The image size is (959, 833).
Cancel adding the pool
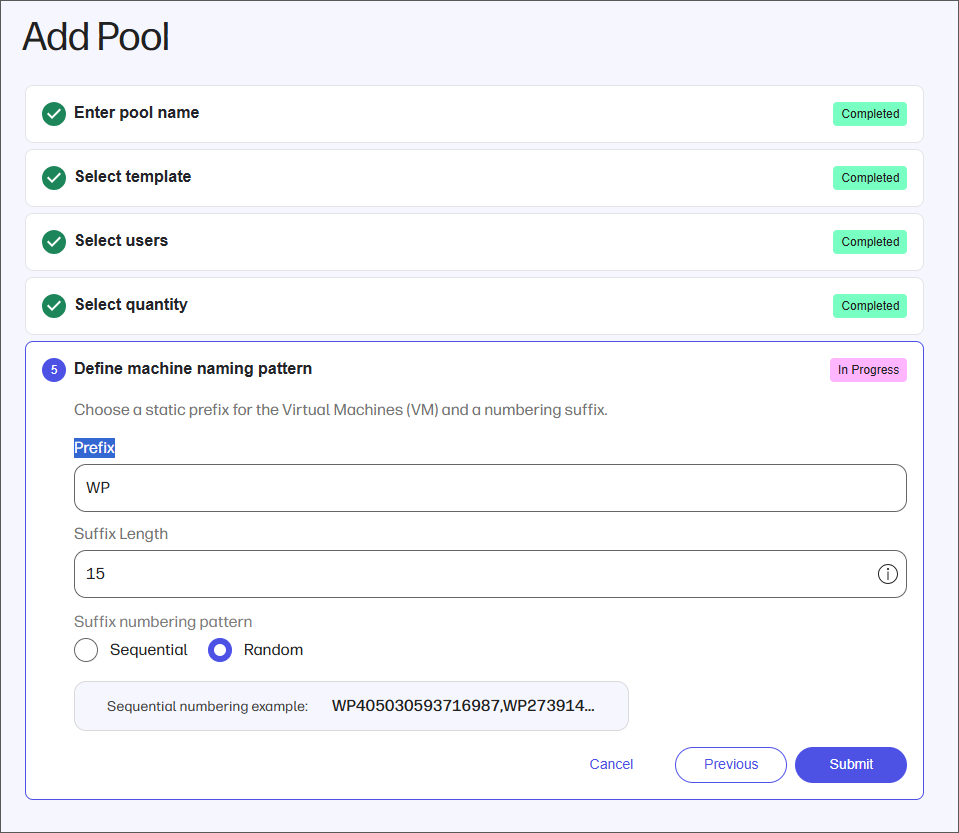611,765
